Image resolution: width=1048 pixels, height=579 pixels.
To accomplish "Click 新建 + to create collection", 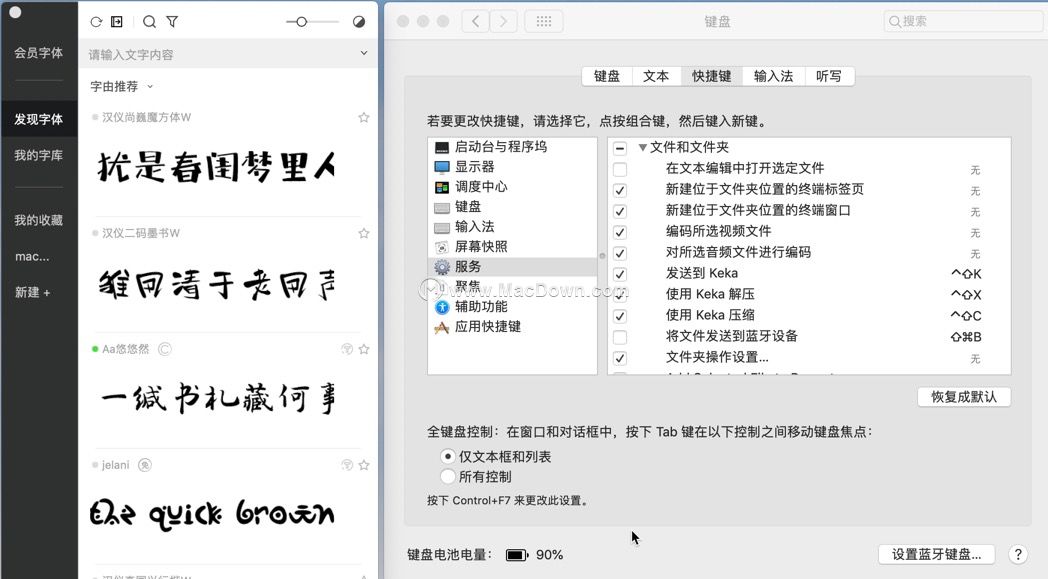I will click(32, 292).
